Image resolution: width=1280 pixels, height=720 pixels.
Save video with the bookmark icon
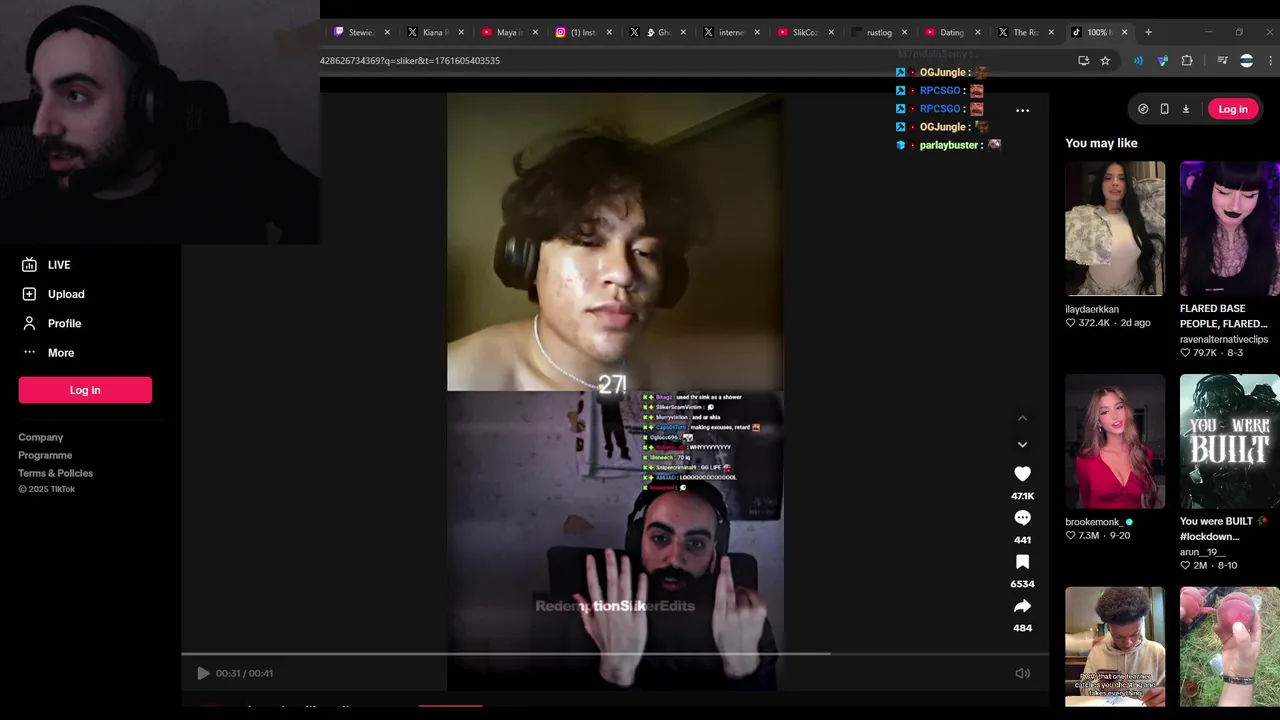(x=1022, y=562)
